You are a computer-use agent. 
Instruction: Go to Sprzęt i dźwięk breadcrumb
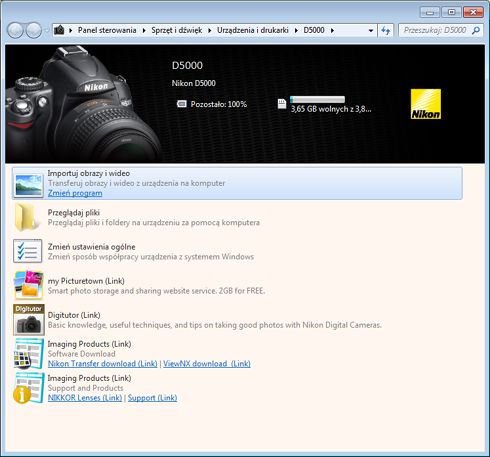pos(177,30)
